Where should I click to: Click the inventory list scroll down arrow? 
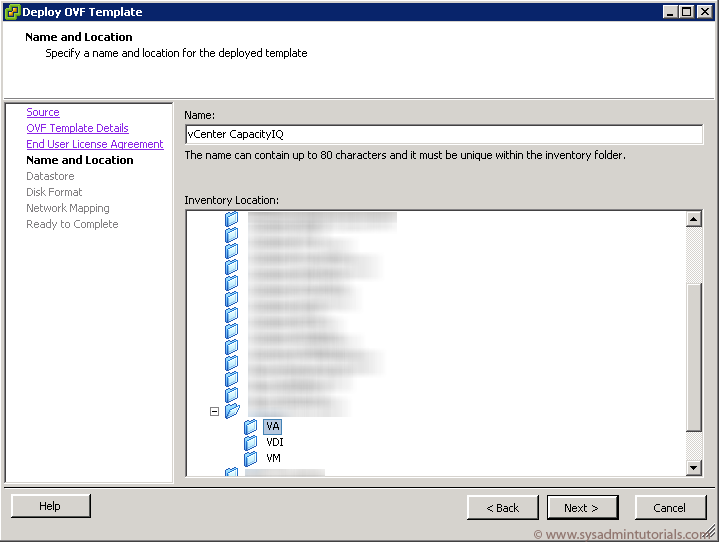(x=694, y=468)
